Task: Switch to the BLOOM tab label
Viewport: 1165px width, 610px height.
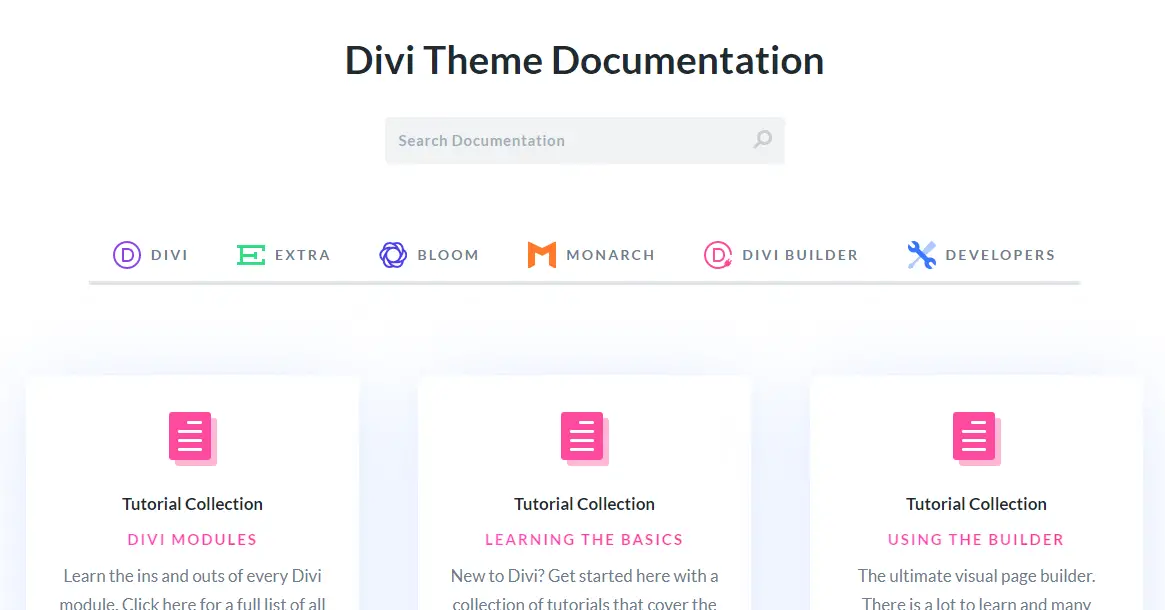Action: point(448,255)
